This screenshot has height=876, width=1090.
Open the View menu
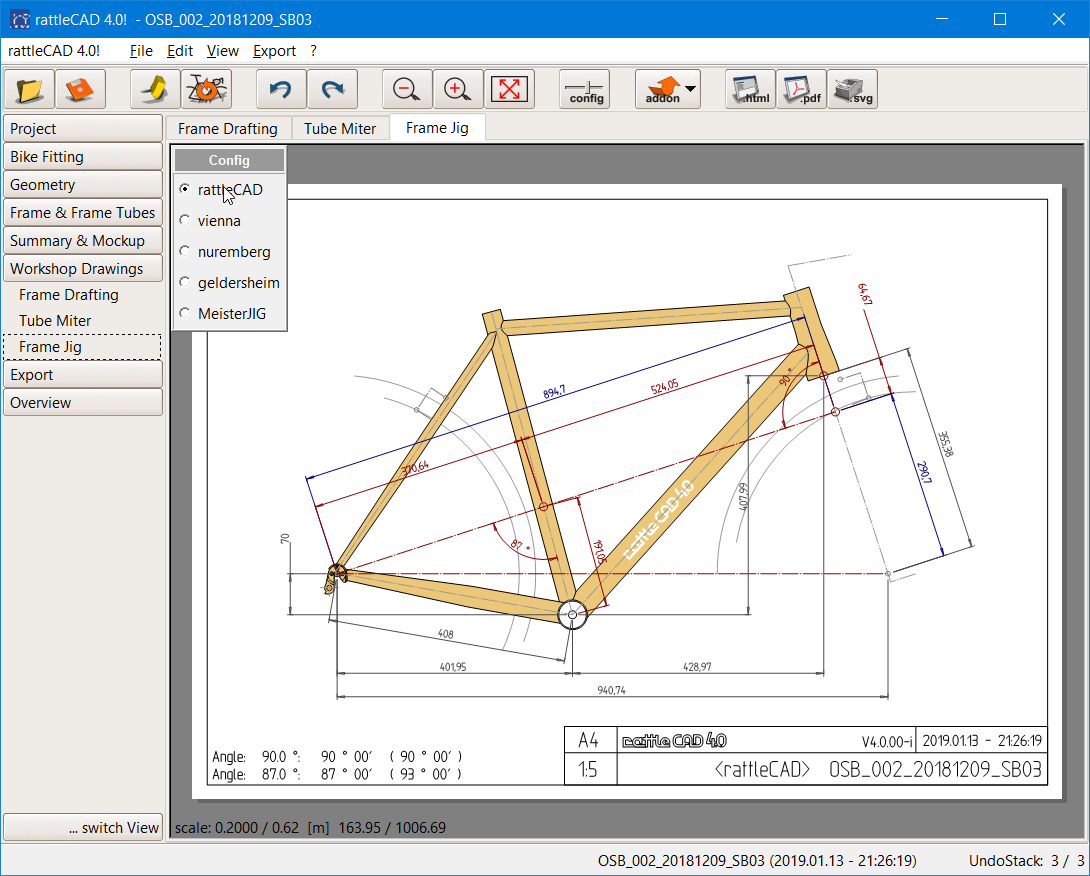222,51
